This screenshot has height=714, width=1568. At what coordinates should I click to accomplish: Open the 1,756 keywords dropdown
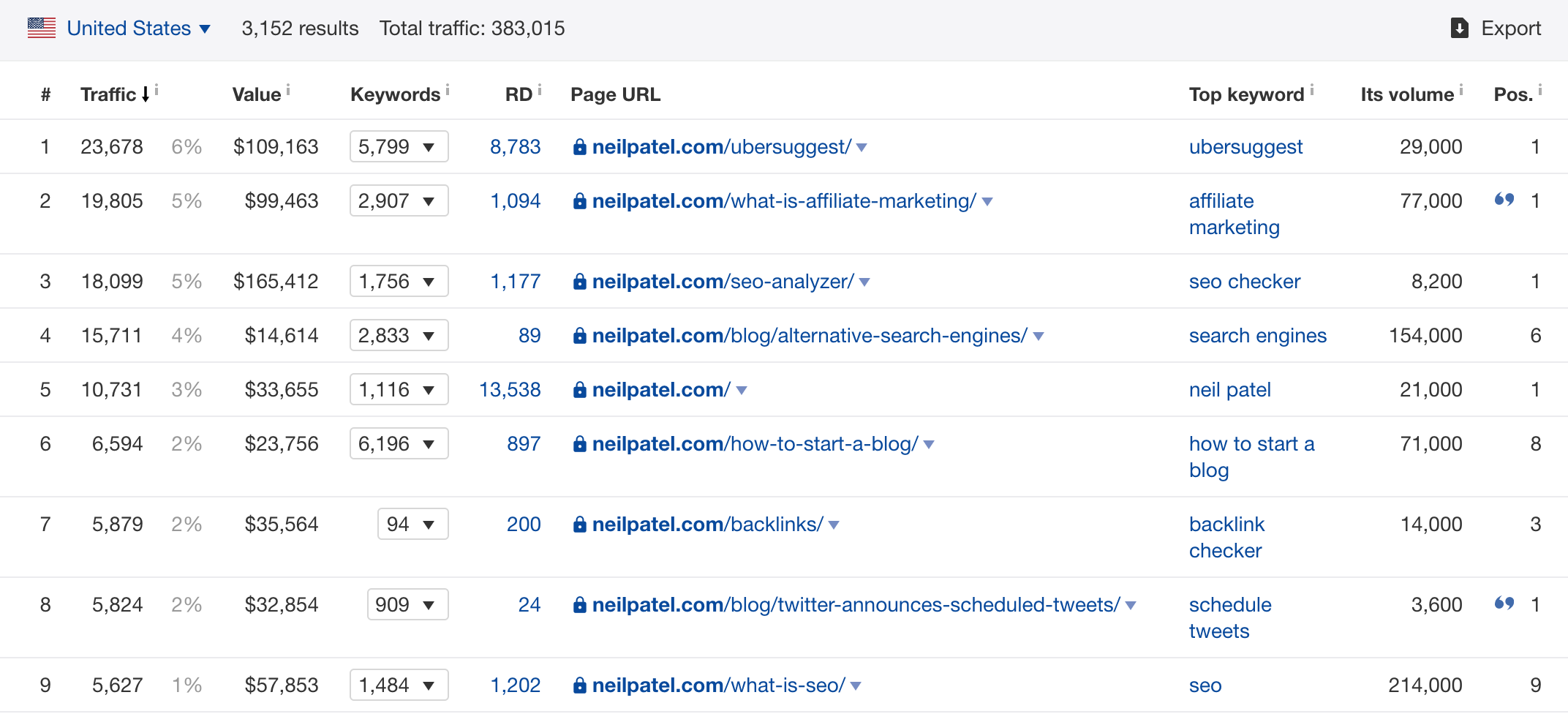399,281
